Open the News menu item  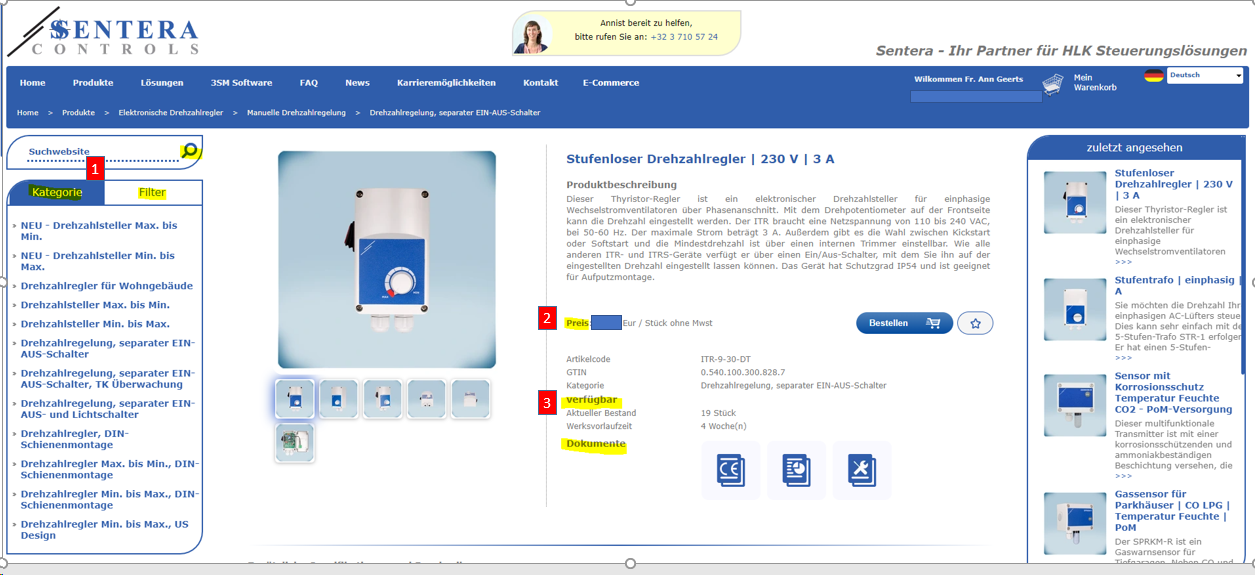[357, 83]
